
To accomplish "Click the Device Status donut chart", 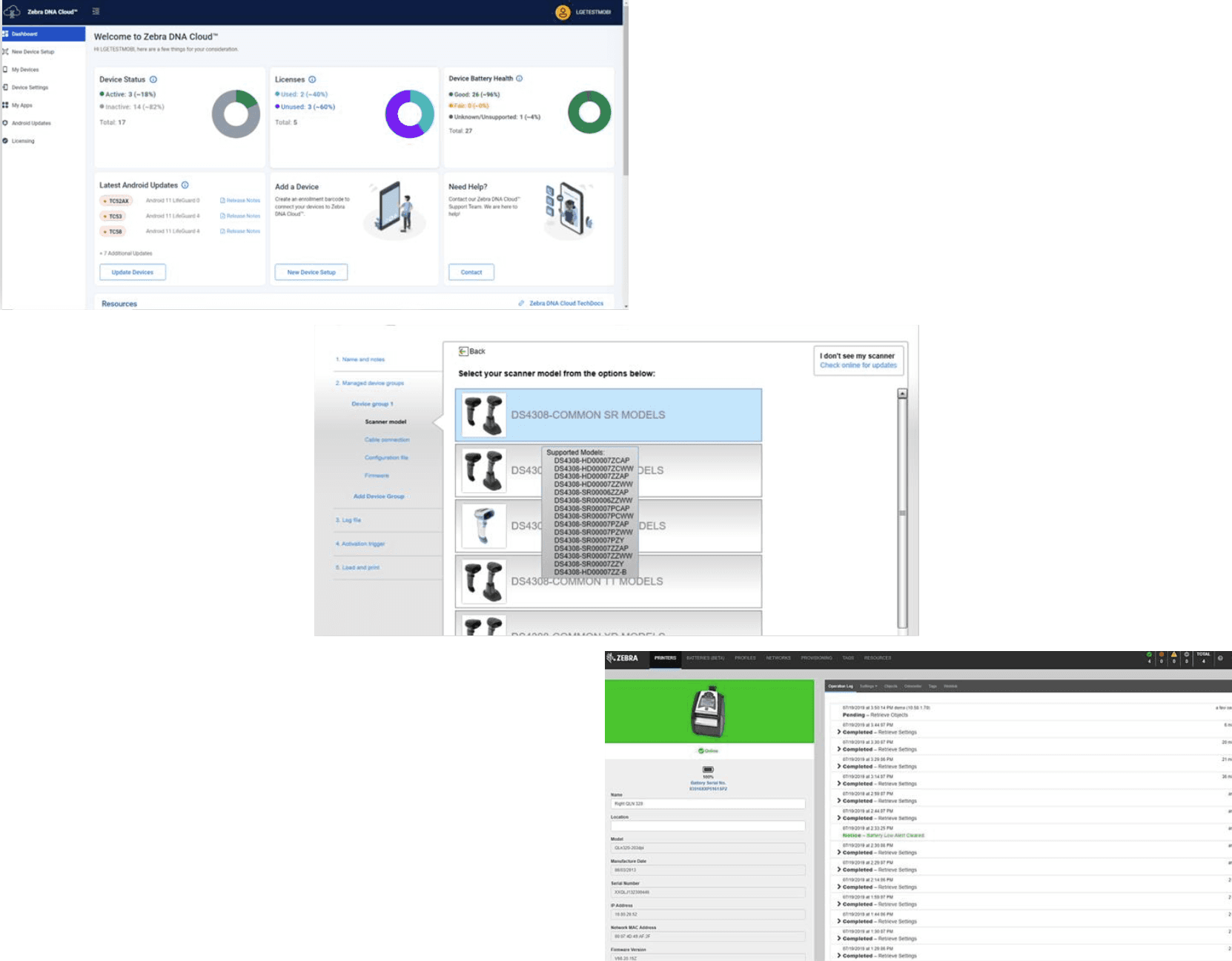I will [x=236, y=114].
